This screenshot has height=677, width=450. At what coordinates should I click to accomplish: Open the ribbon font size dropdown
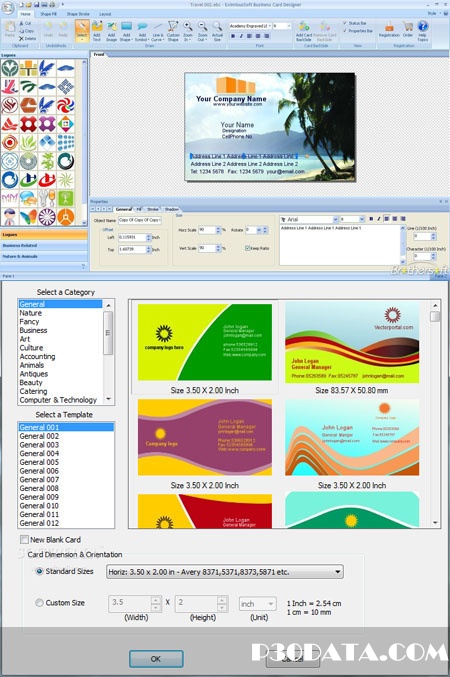[x=288, y=26]
